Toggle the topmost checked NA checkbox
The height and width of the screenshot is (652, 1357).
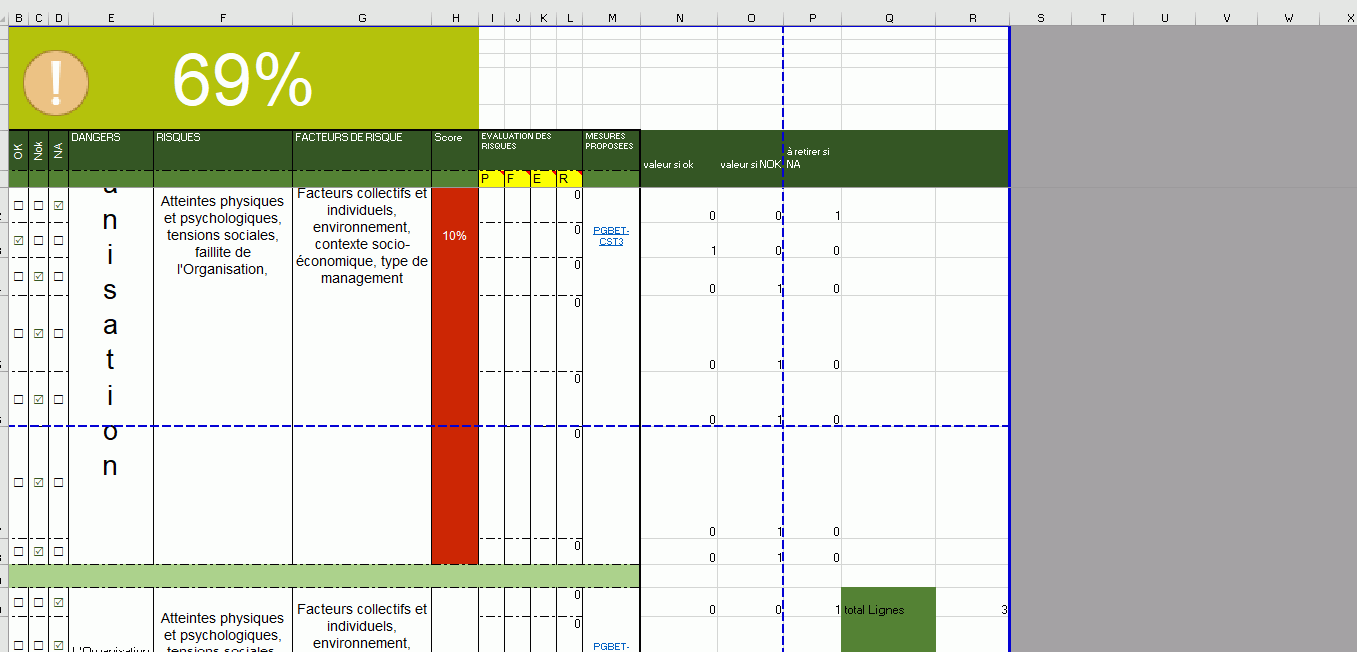point(59,206)
